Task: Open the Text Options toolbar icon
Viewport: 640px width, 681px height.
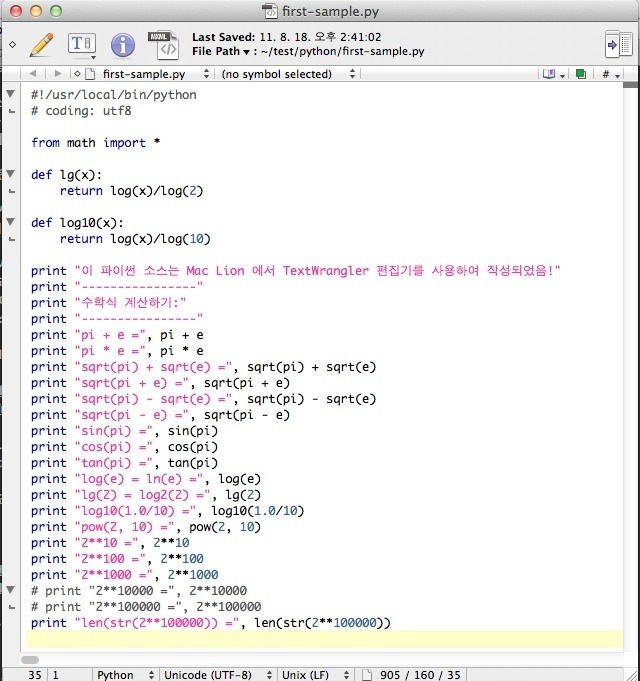Action: [82, 45]
